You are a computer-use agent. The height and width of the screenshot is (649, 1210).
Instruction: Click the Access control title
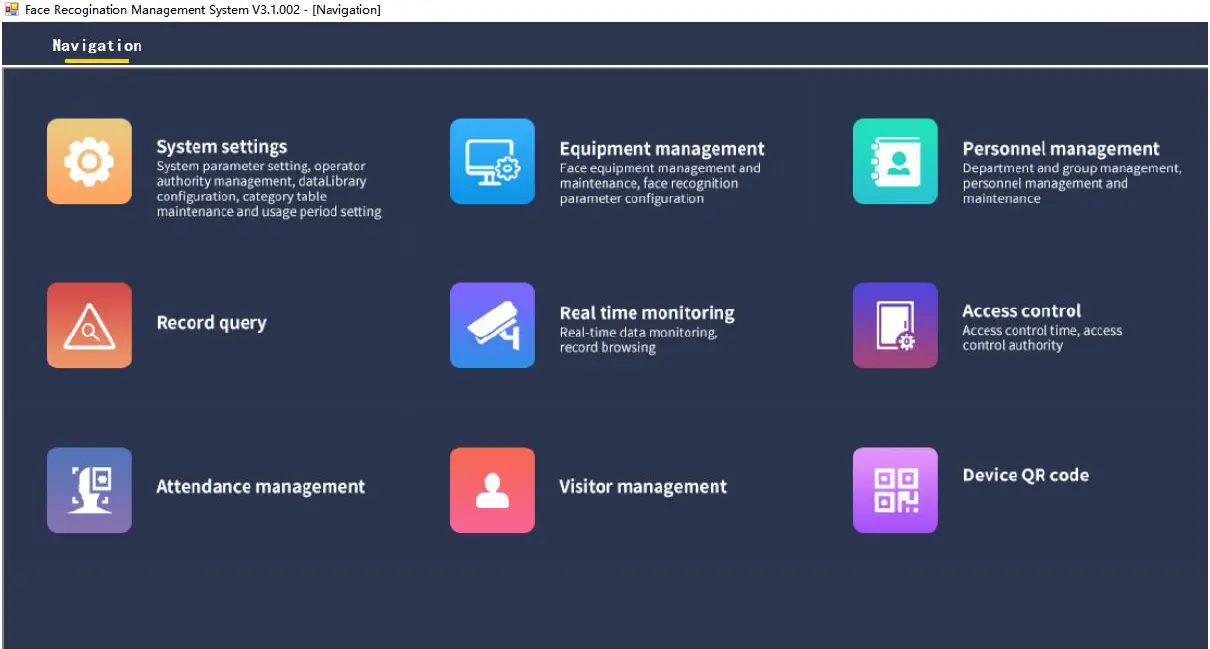point(1022,311)
